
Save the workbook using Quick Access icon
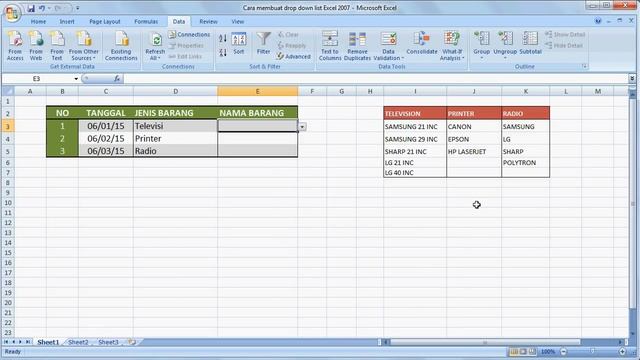(x=31, y=8)
